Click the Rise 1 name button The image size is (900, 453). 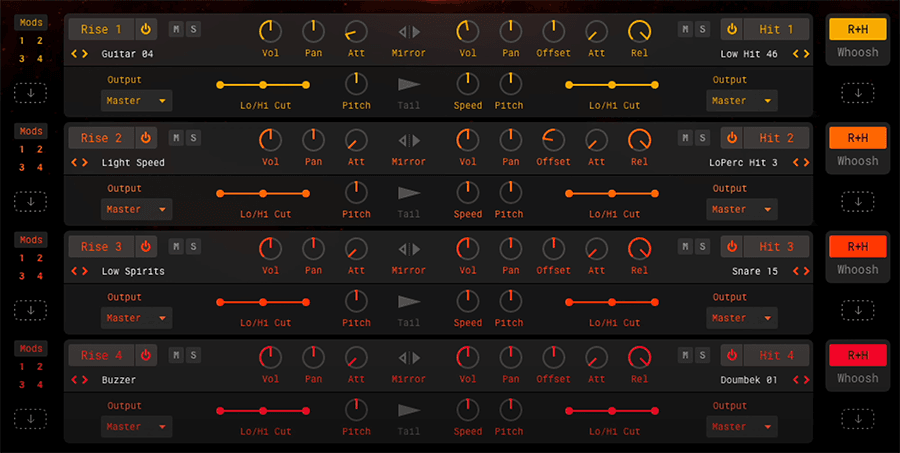click(102, 29)
